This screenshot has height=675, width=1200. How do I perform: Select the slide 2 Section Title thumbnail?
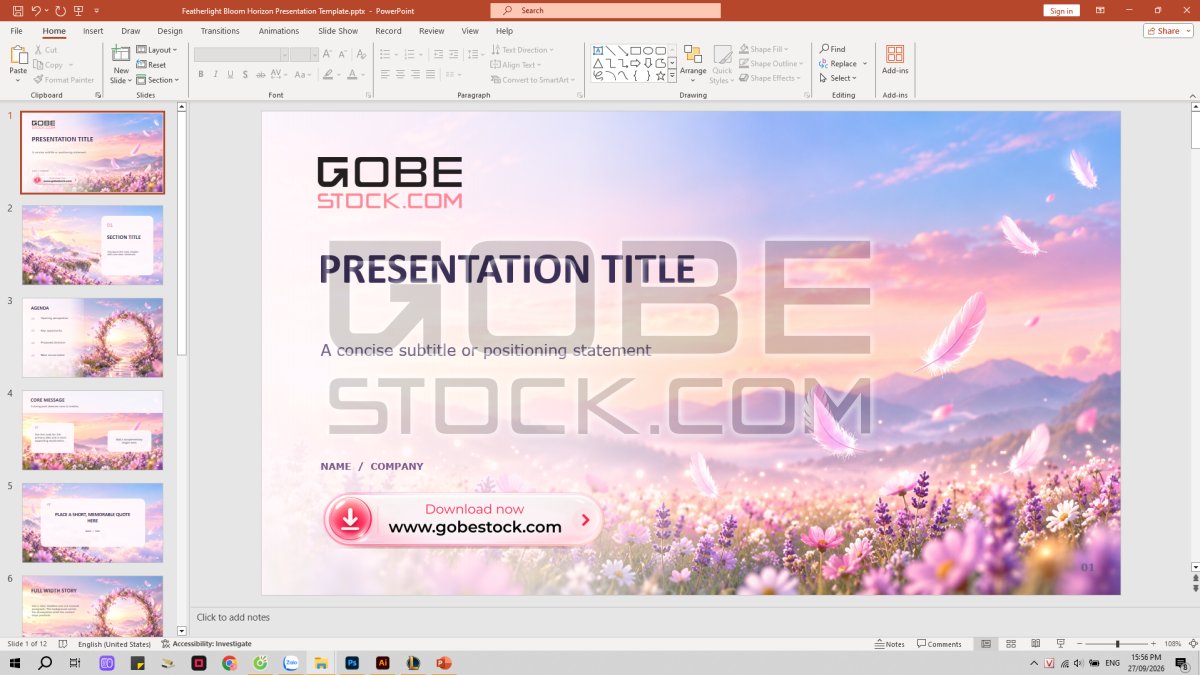(x=92, y=245)
